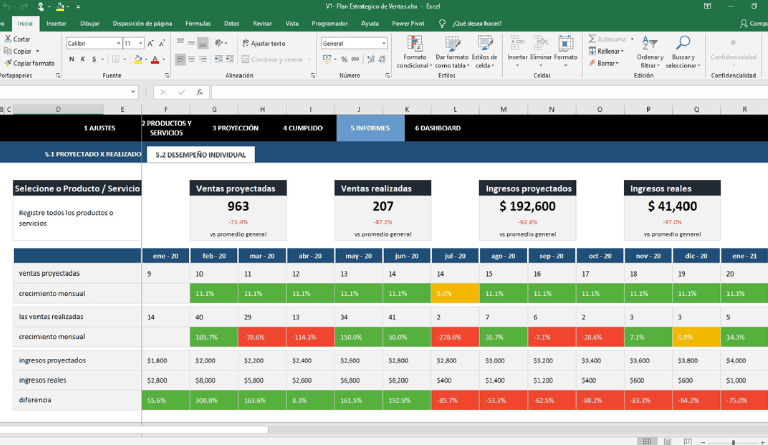The width and height of the screenshot is (768, 445).
Task: Expand the Copiar dropdown arrow
Action: 37,51
